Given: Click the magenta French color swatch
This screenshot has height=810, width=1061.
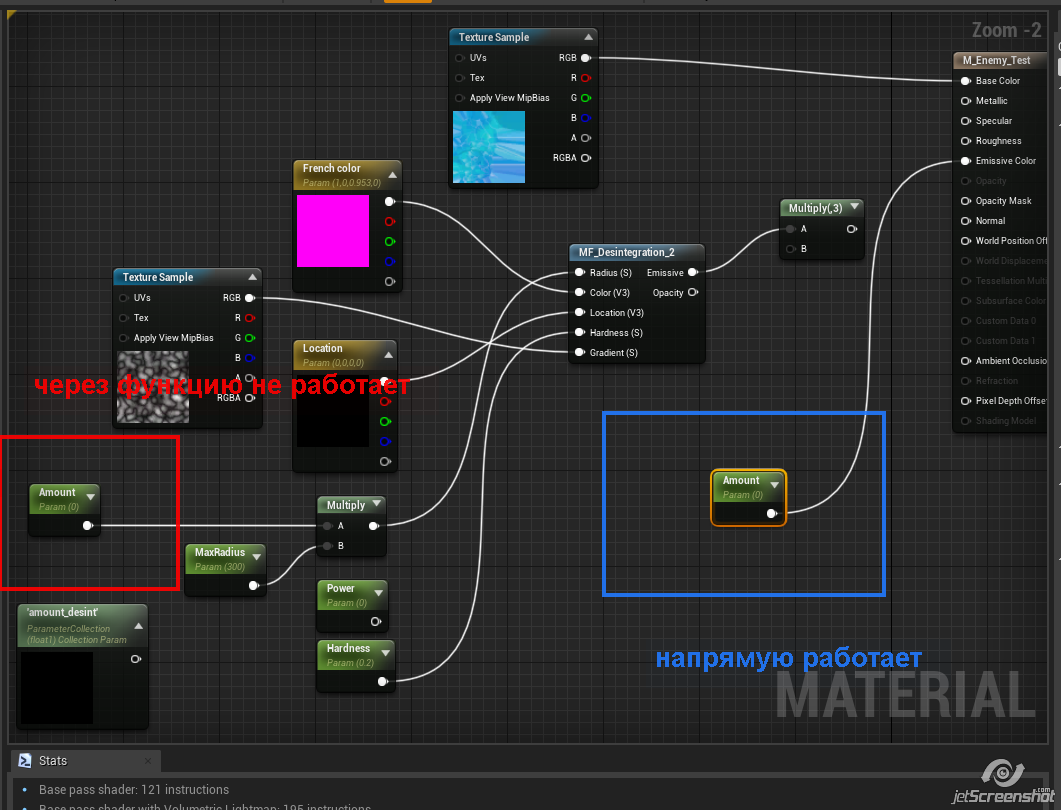Looking at the screenshot, I should pyautogui.click(x=333, y=231).
